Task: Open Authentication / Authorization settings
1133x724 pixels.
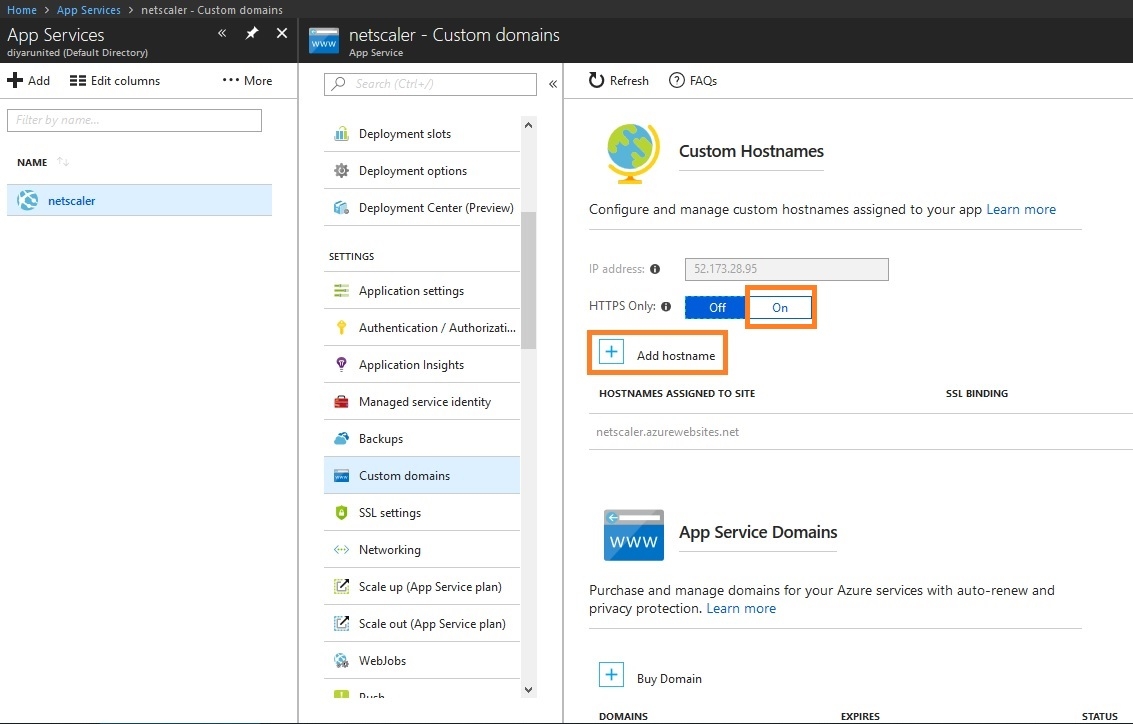Action: [x=422, y=327]
